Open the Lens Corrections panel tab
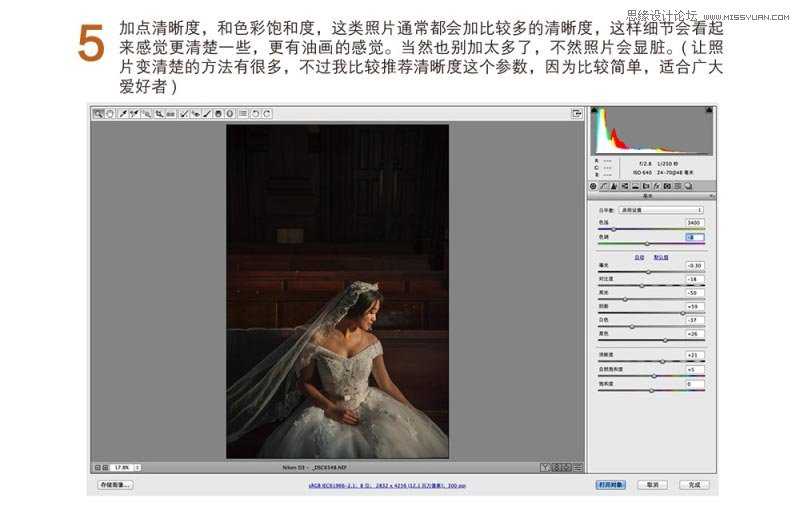Screen dimensions: 800x508 tap(646, 186)
